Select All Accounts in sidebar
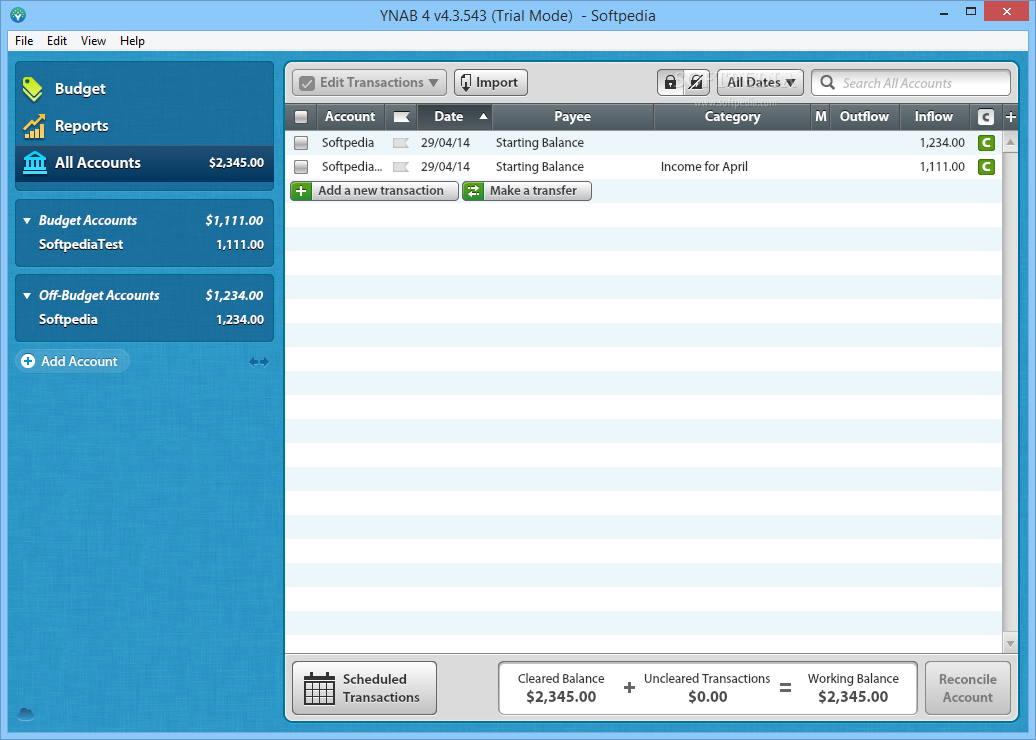This screenshot has width=1036, height=740. coord(144,163)
